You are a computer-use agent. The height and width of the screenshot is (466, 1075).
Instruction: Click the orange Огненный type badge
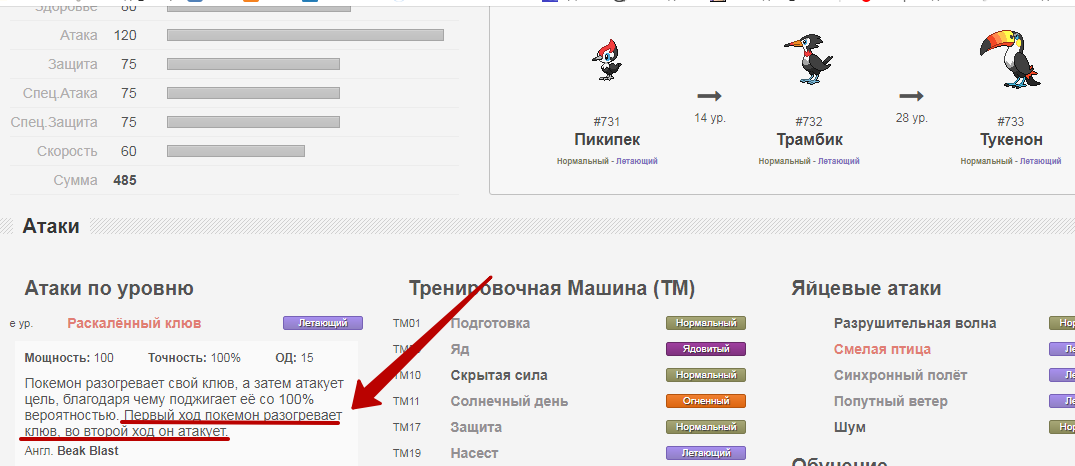tap(705, 401)
